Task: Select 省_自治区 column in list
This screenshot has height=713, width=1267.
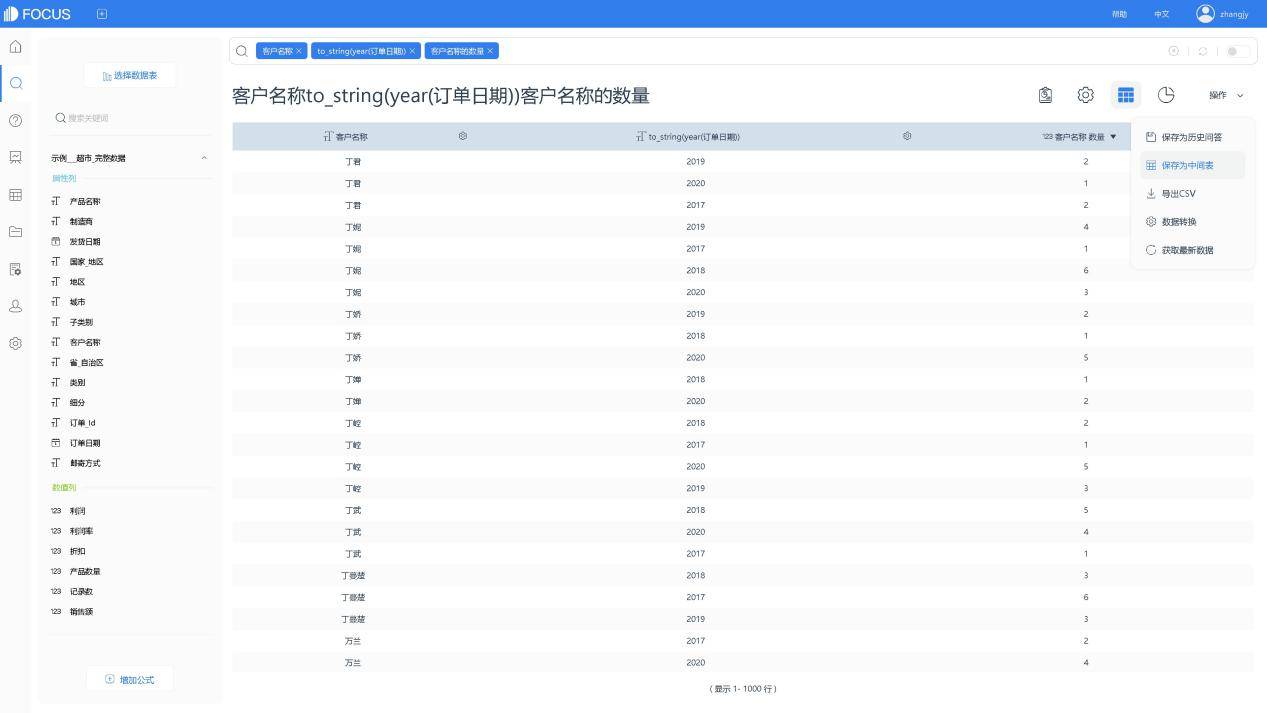Action: click(87, 363)
